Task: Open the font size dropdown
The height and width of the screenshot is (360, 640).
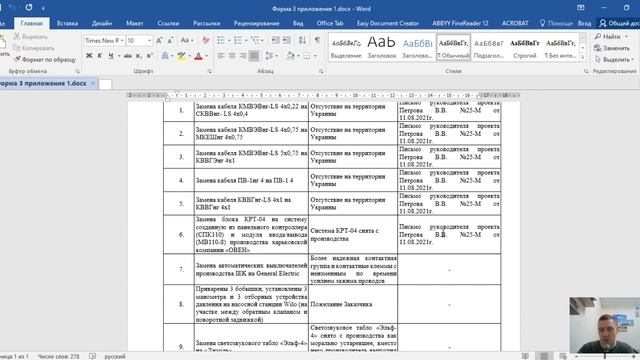Action: click(x=149, y=40)
